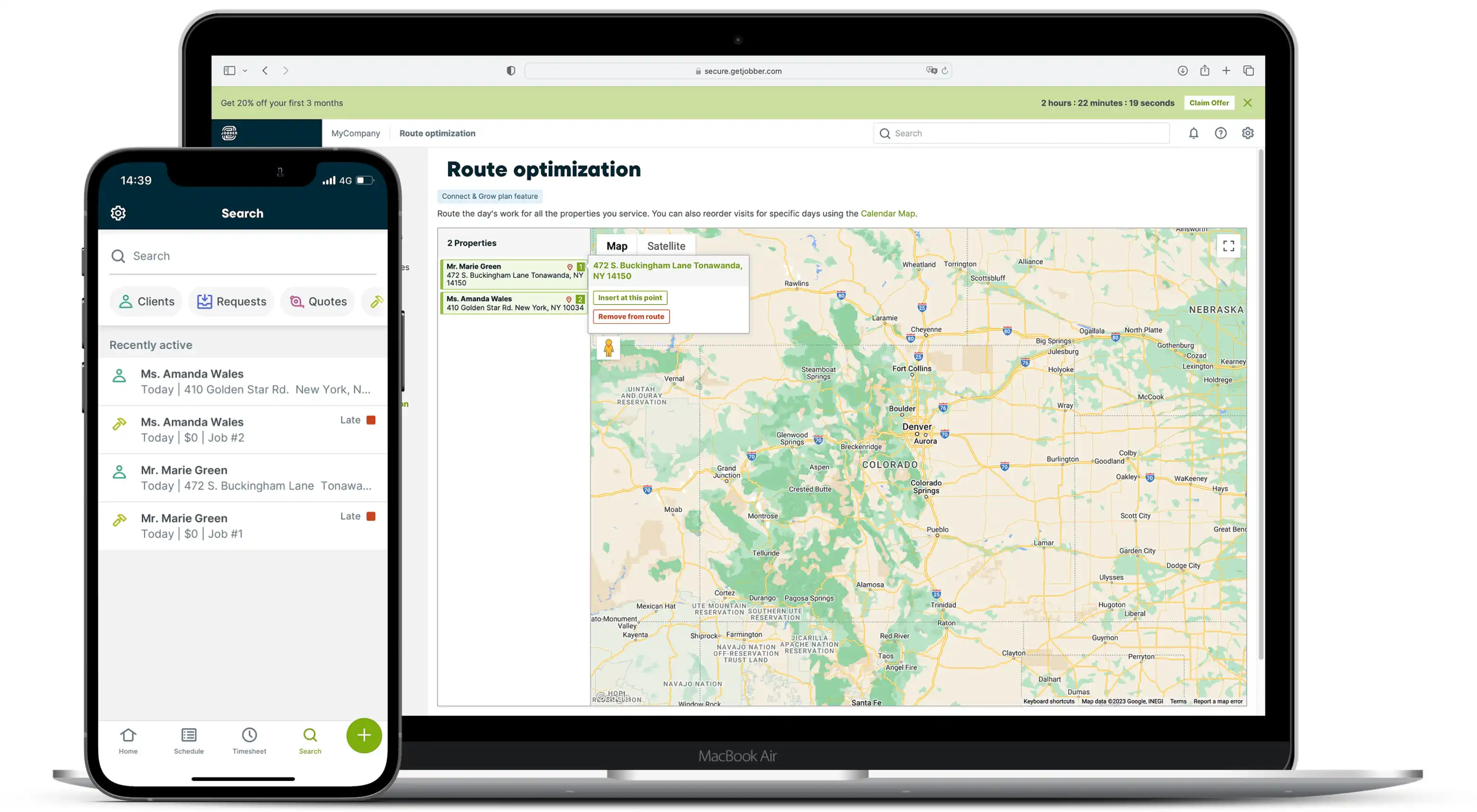
Task: Switch the map to Map view
Action: [617, 246]
